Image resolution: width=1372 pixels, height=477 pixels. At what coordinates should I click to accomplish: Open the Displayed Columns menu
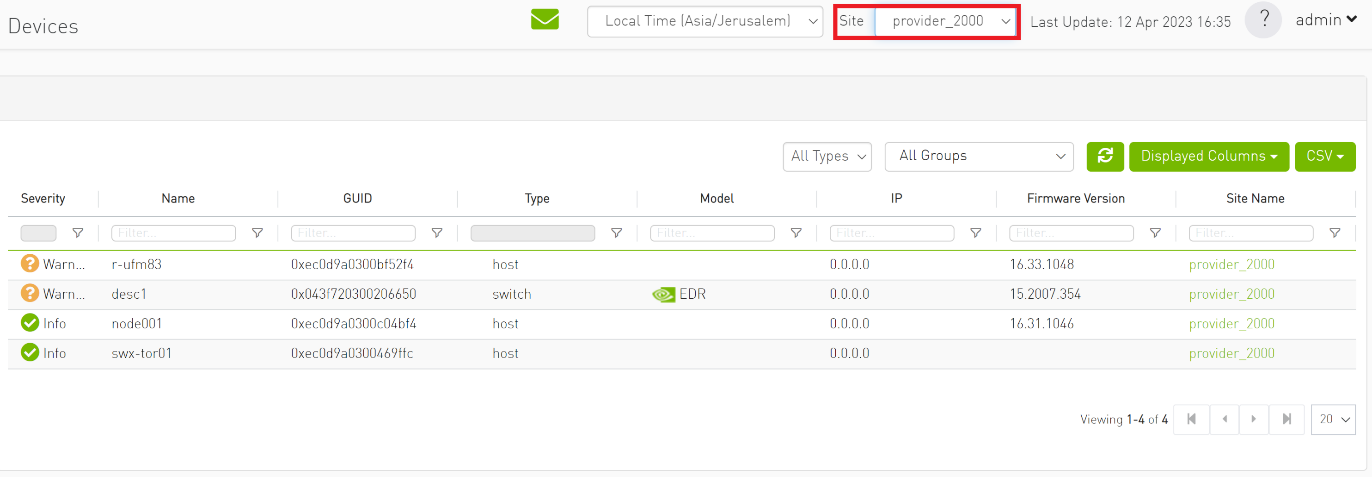pyautogui.click(x=1209, y=156)
